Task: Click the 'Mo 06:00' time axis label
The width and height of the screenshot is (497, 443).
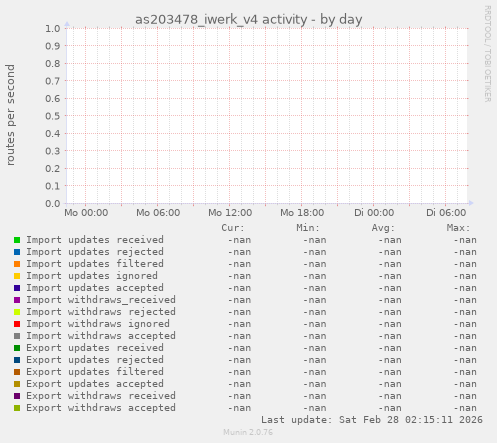Action: pos(158,213)
